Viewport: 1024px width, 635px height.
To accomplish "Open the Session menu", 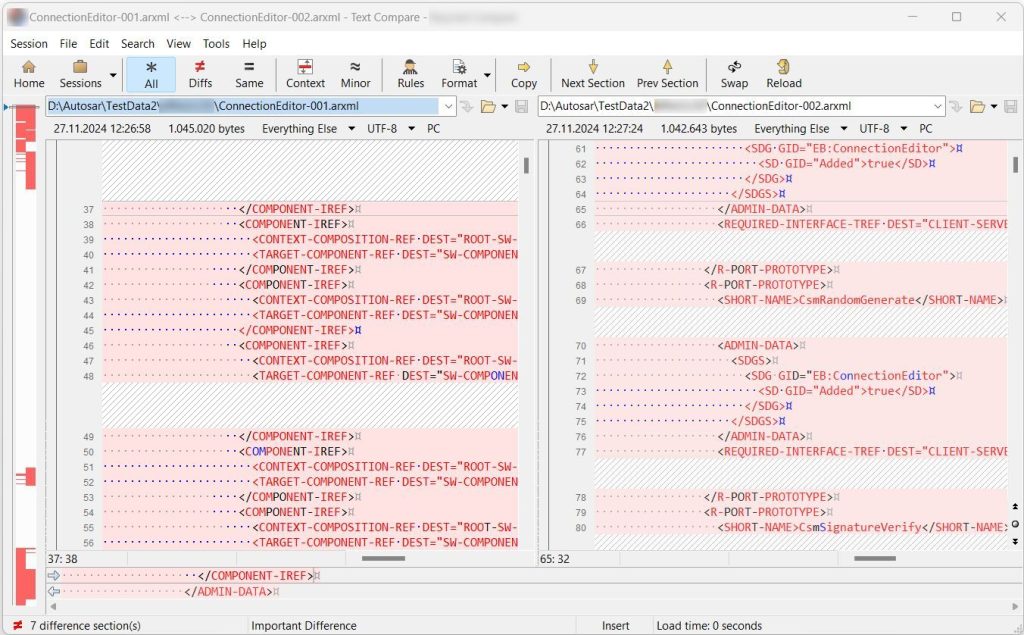I will click(x=29, y=44).
